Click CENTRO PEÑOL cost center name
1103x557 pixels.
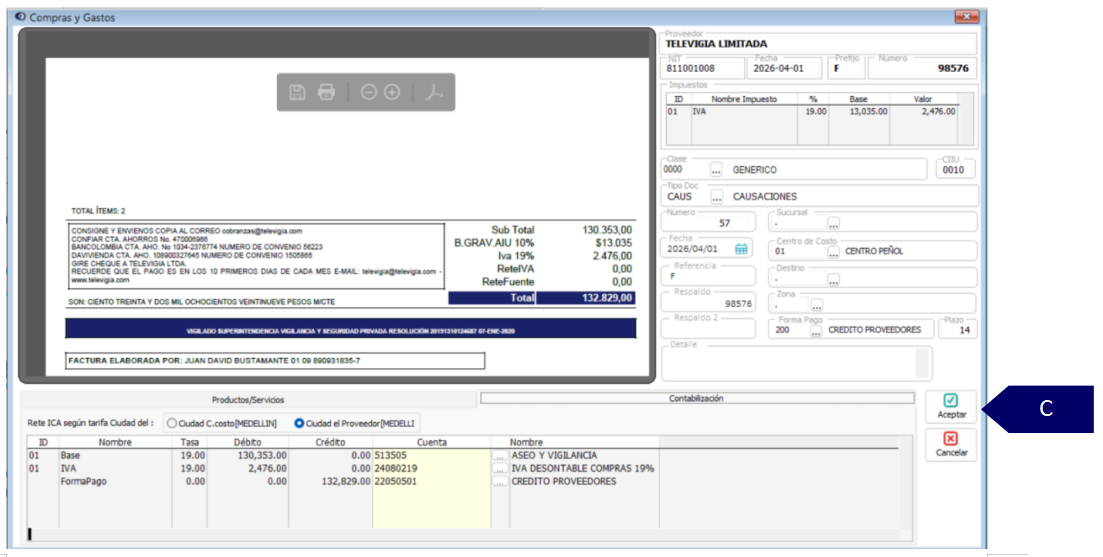874,251
